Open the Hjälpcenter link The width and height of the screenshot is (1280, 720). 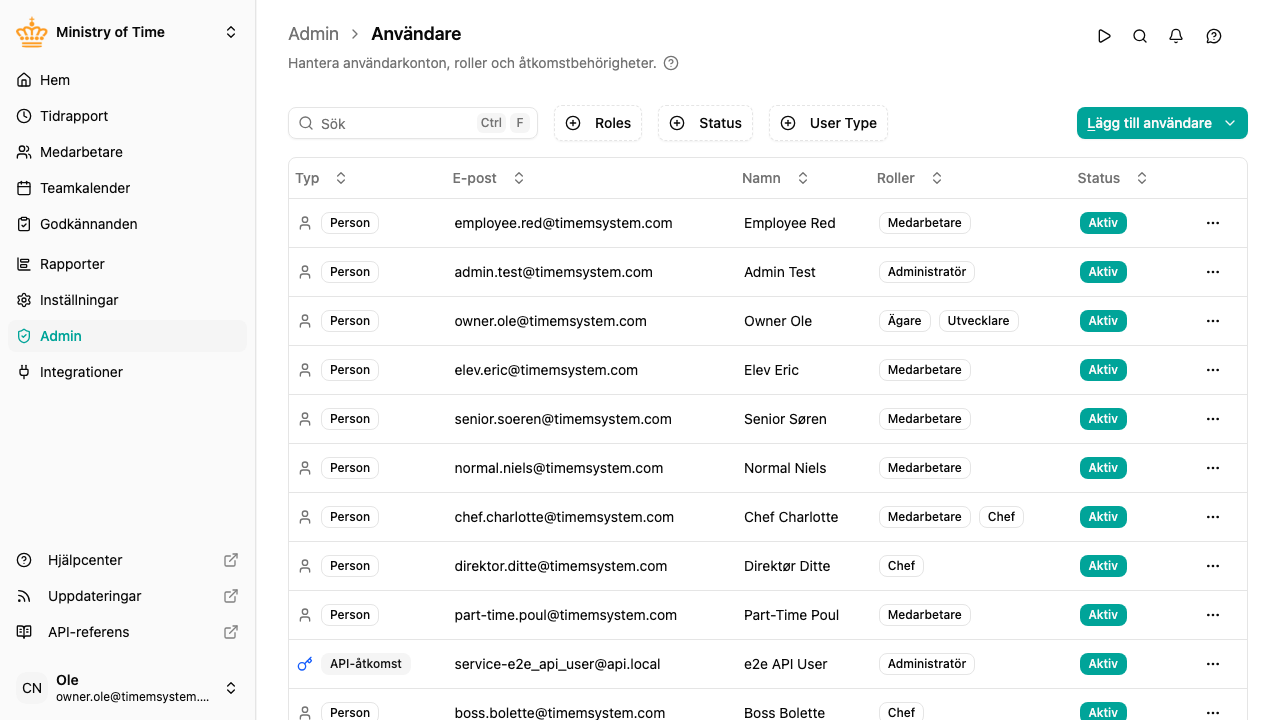click(x=127, y=560)
